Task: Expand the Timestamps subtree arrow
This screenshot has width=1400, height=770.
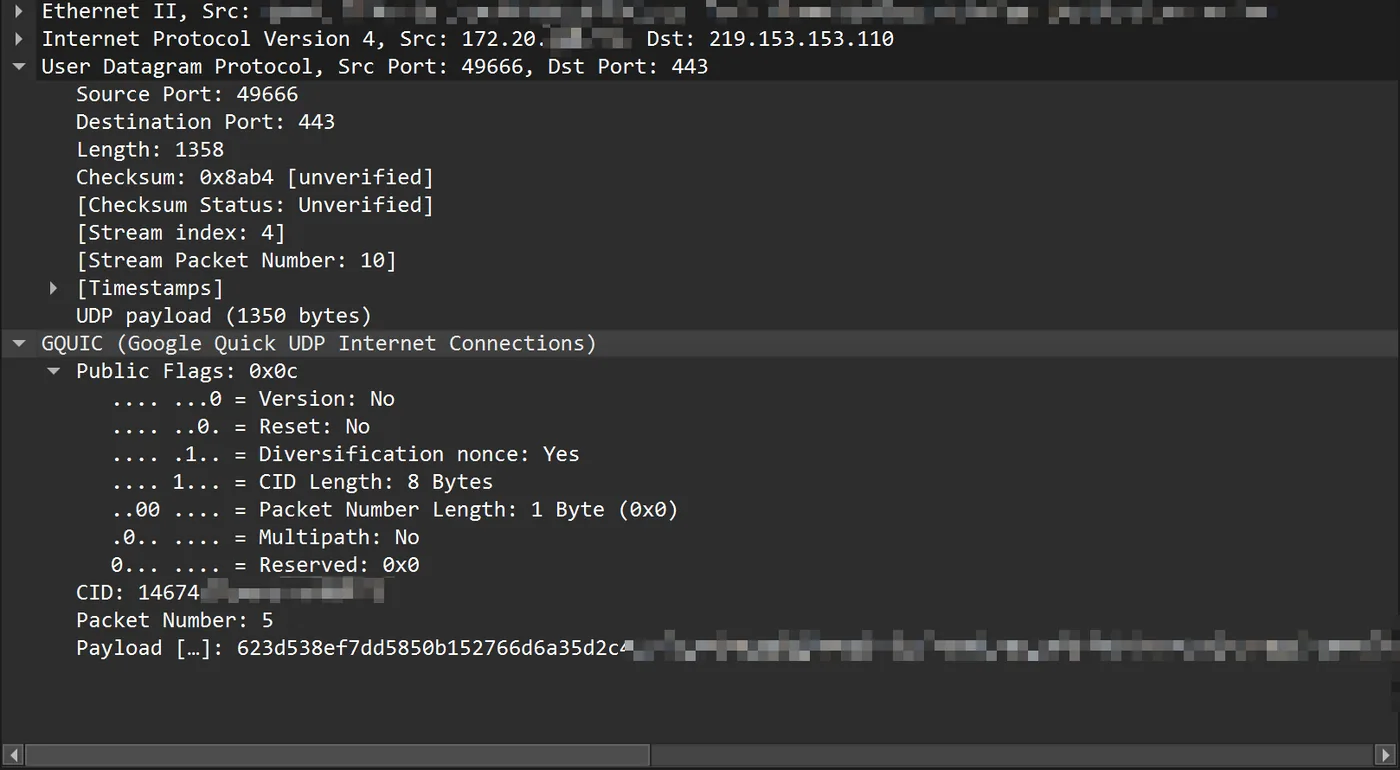Action: click(x=54, y=288)
